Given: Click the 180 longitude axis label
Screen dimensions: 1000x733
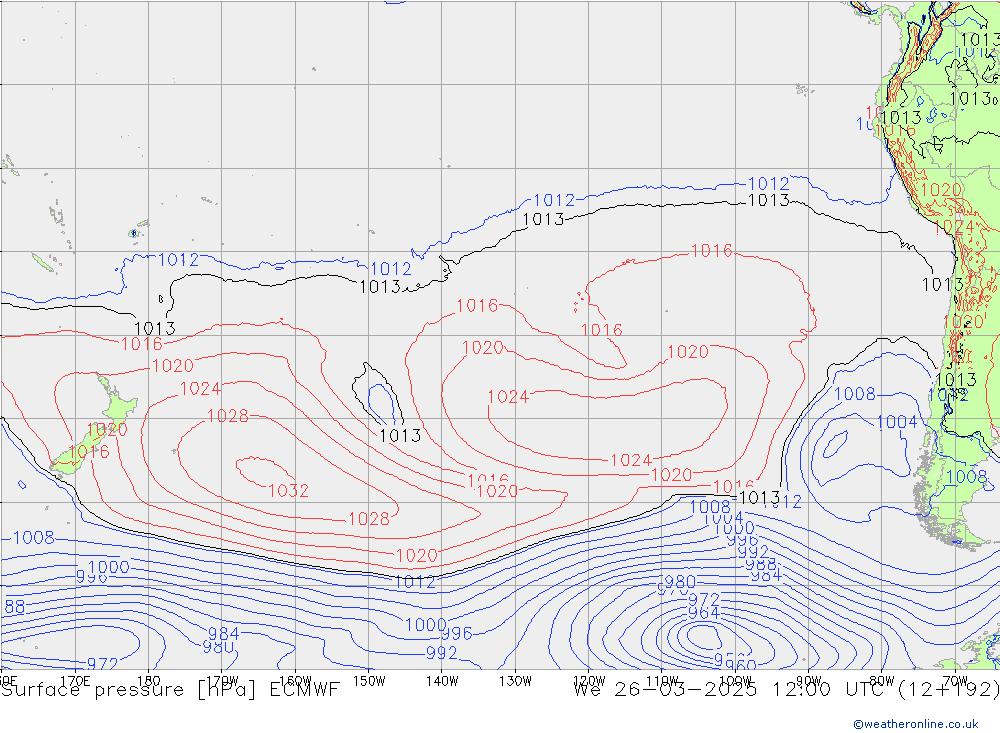Looking at the screenshot, I should (149, 681).
